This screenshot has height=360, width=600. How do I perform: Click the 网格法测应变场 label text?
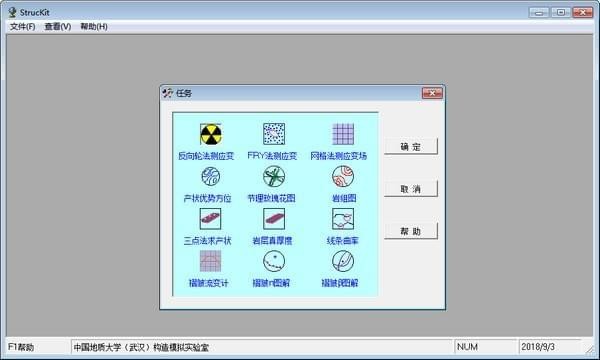click(339, 156)
